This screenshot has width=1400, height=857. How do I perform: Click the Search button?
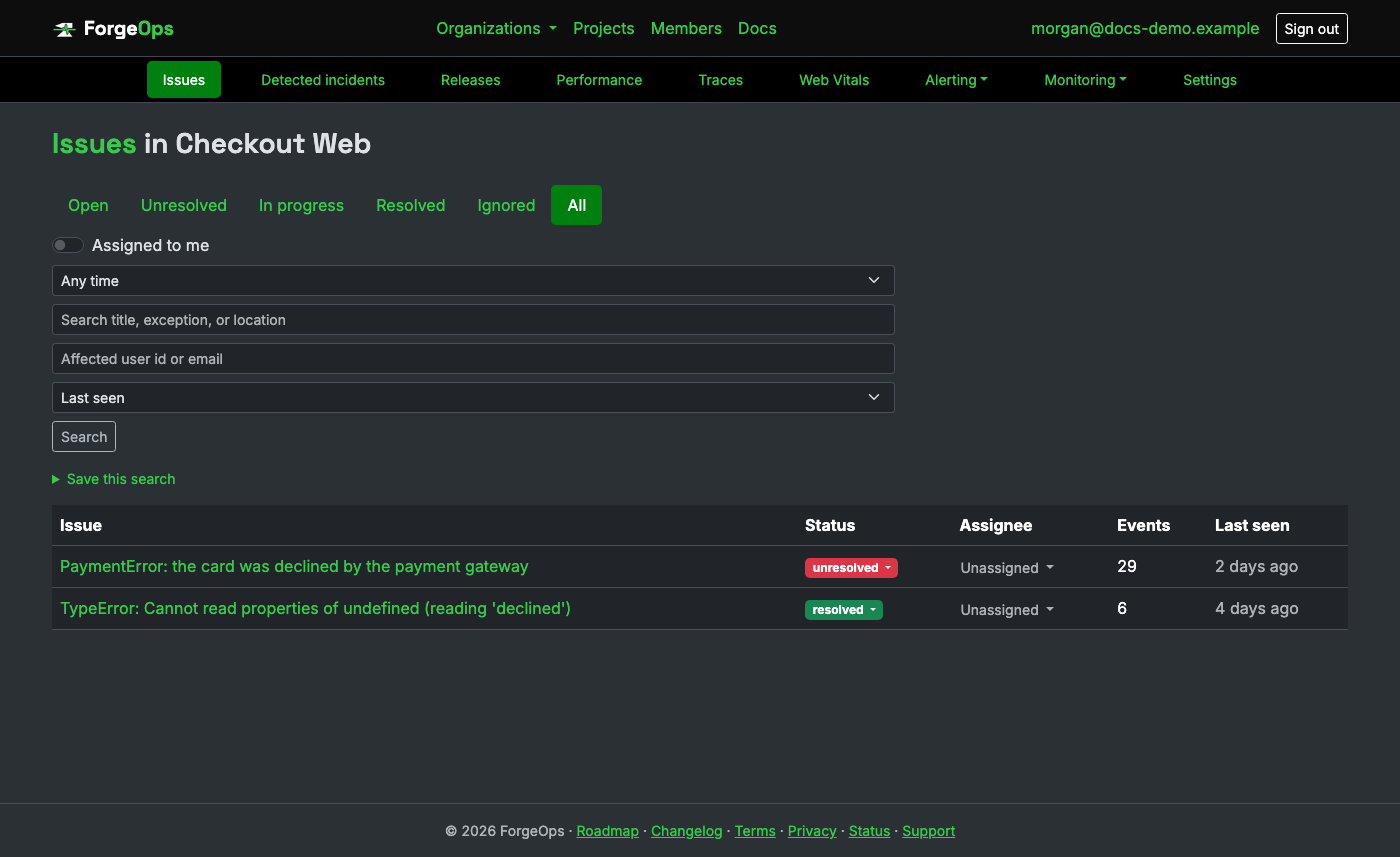point(84,437)
